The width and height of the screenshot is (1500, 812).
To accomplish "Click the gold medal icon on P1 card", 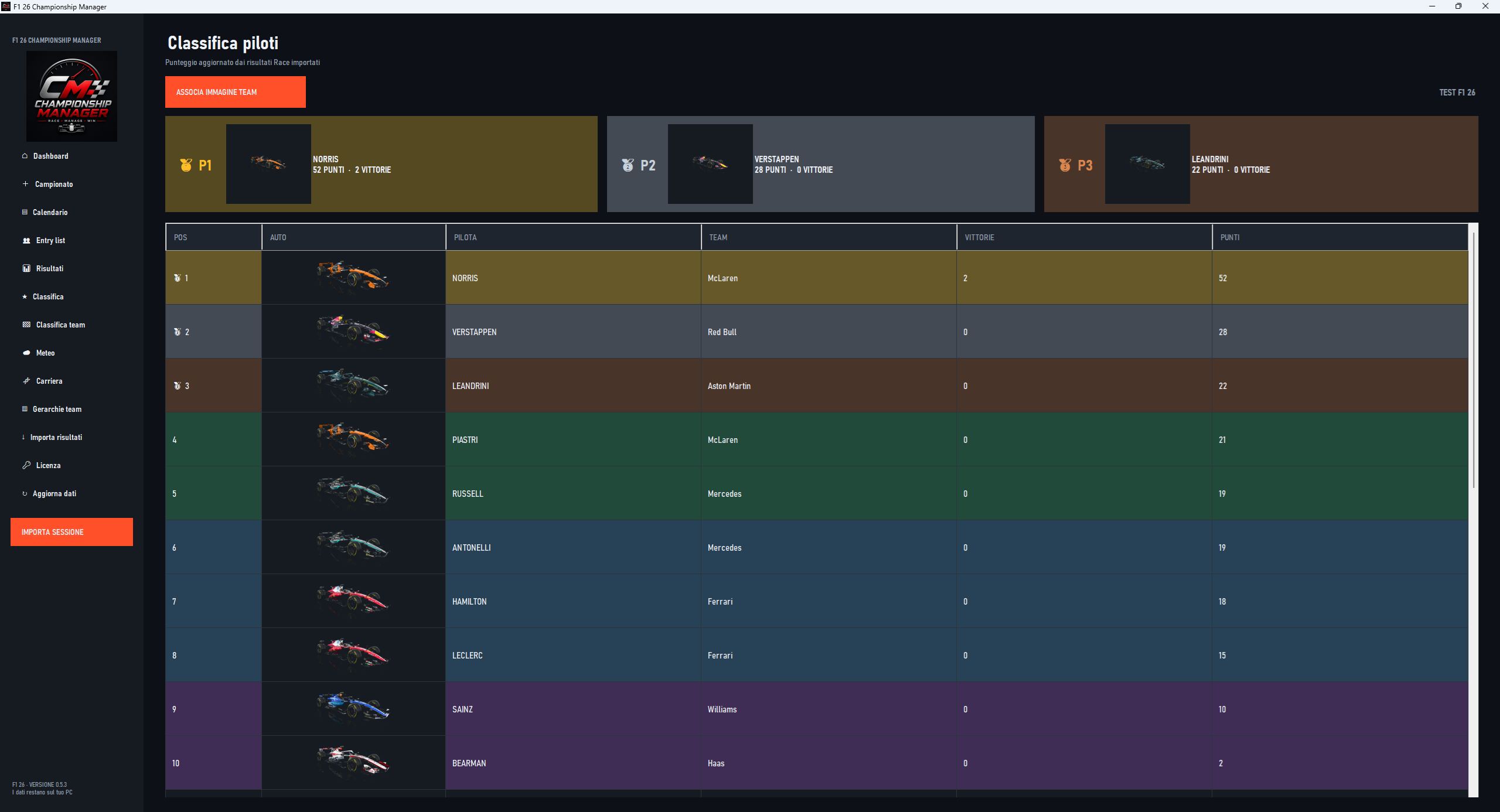I will pyautogui.click(x=186, y=165).
